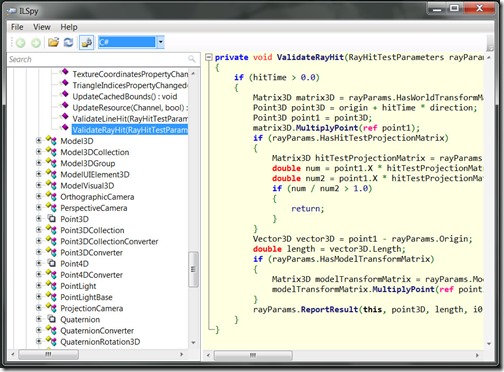This screenshot has width=504, height=372.
Task: Click tree panel vertical scrollbar thumb
Action: (193, 269)
